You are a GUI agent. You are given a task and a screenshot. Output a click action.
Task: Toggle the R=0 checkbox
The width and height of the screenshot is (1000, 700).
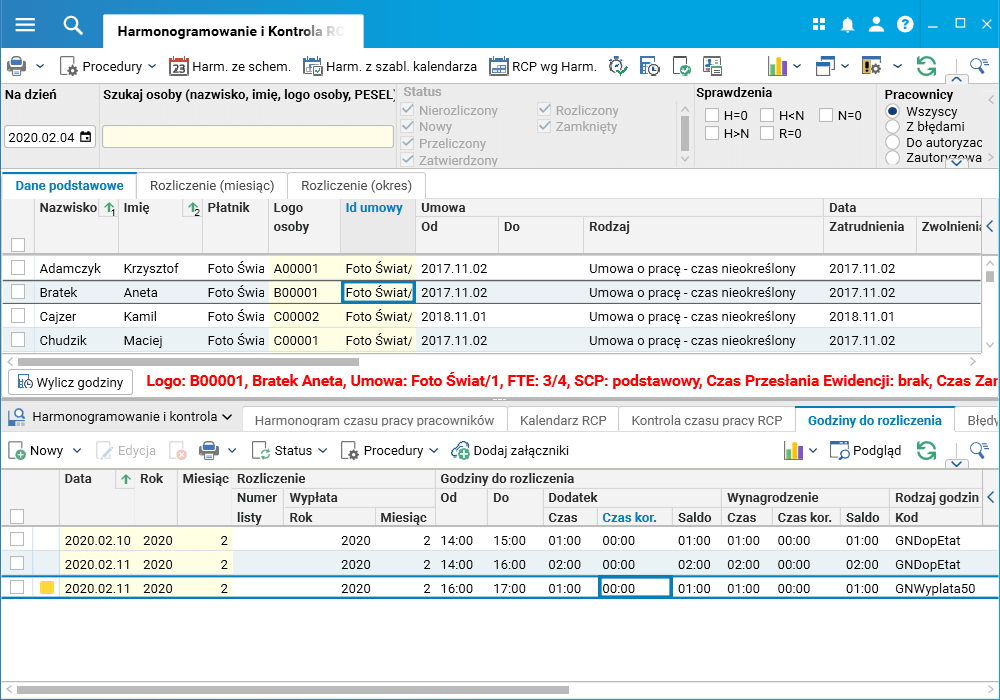coord(767,133)
